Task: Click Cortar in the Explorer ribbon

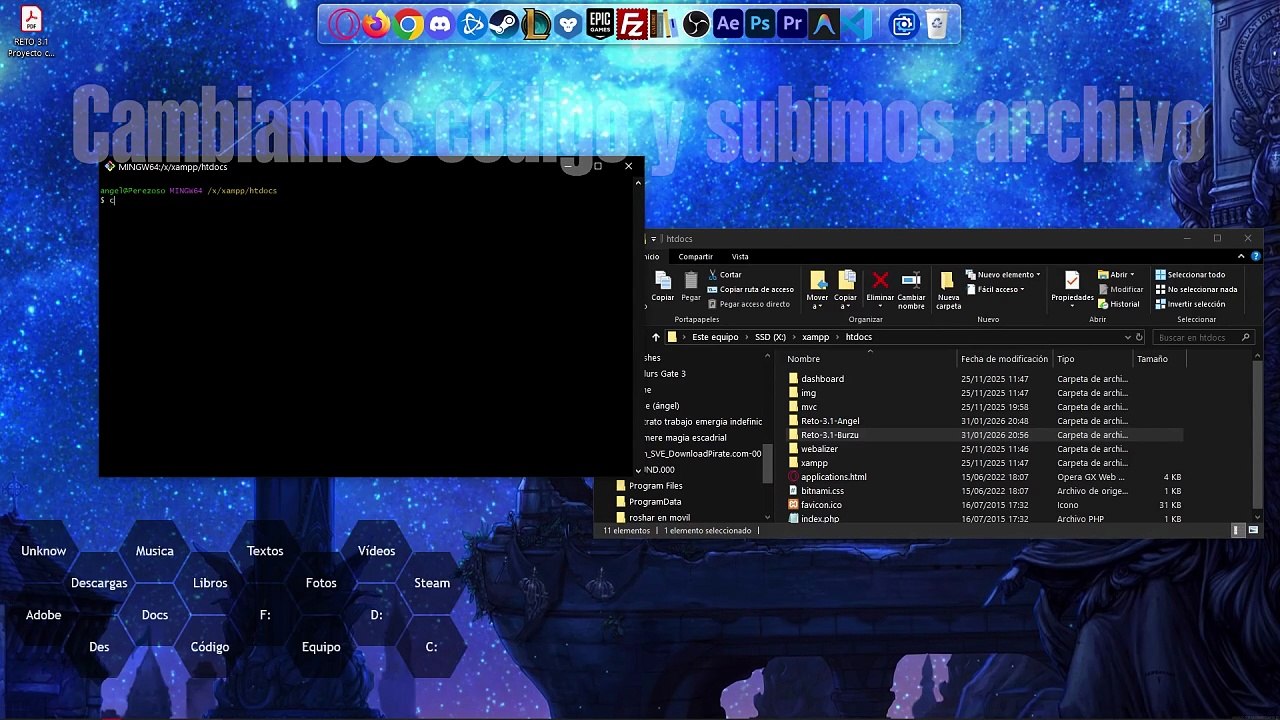Action: coord(725,275)
